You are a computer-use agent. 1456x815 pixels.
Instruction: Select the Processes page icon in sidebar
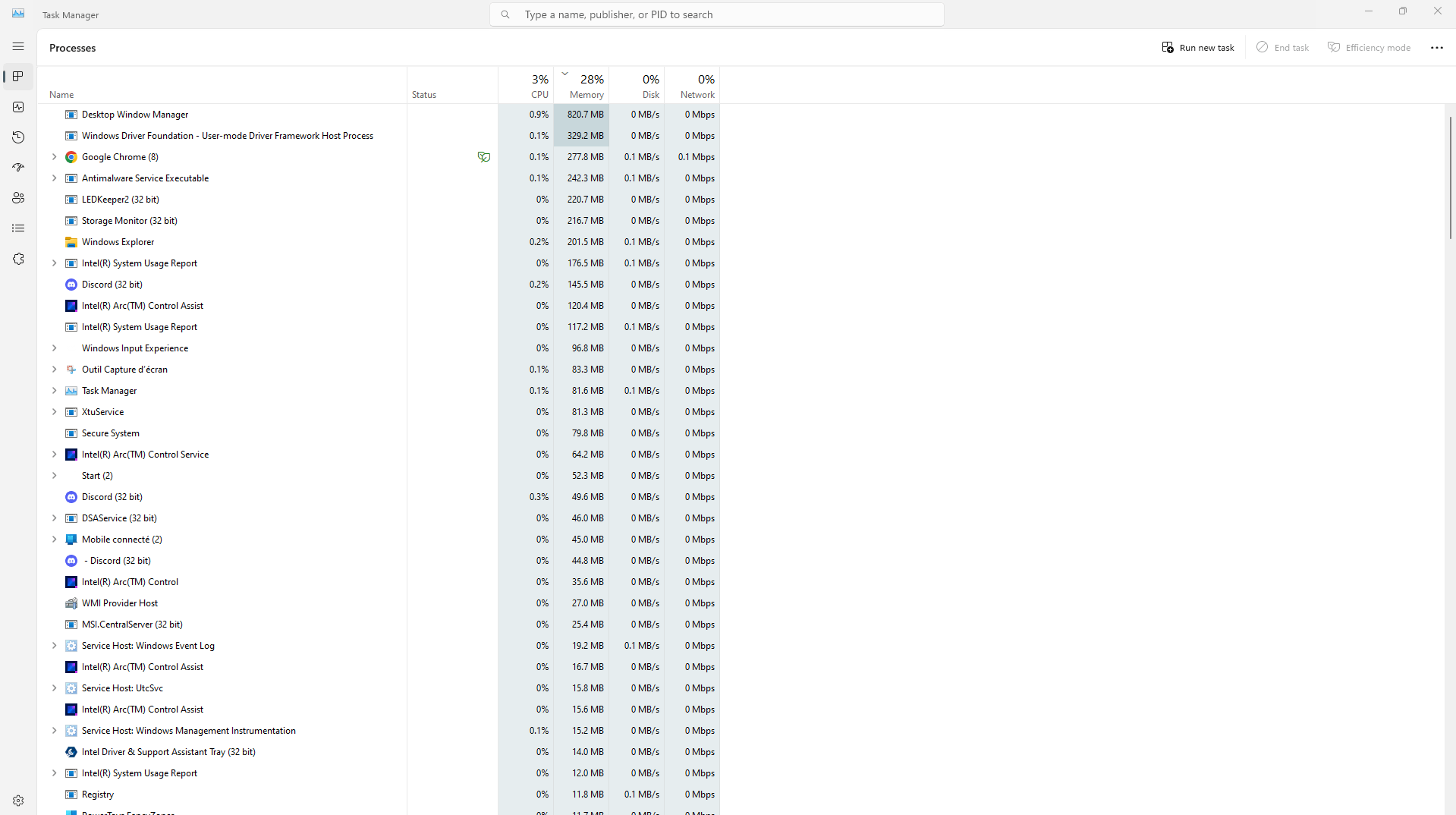(x=18, y=77)
